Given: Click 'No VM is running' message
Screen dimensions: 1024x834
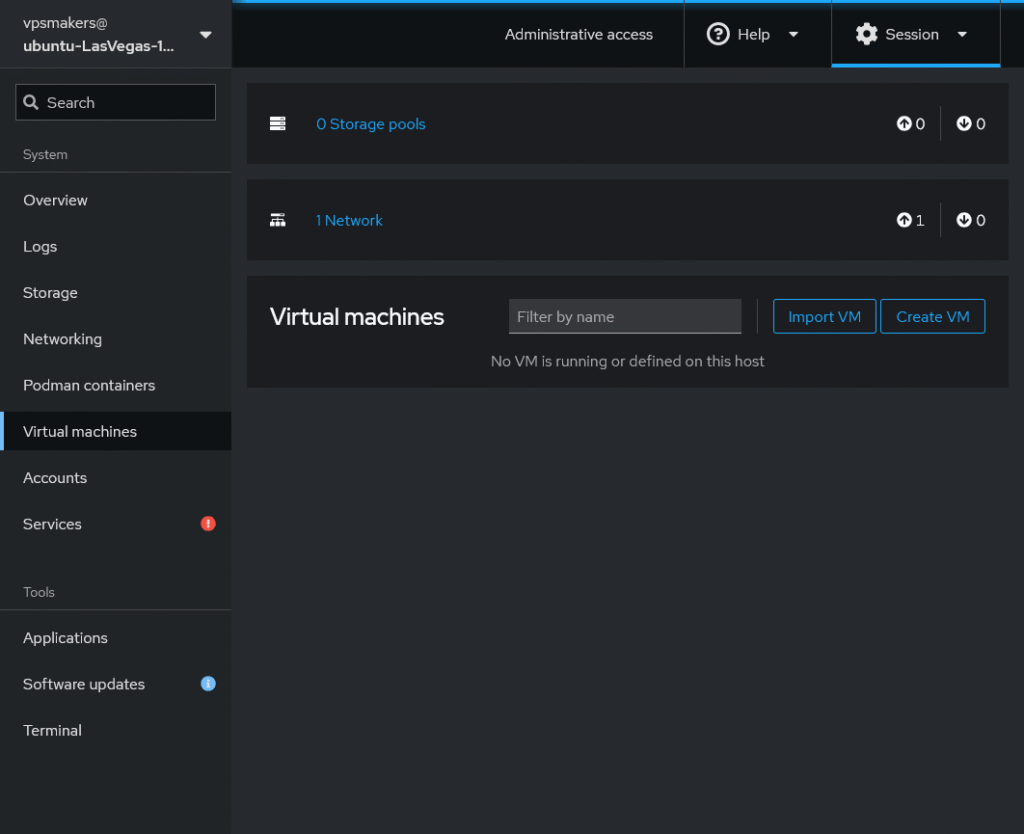Looking at the screenshot, I should [627, 361].
